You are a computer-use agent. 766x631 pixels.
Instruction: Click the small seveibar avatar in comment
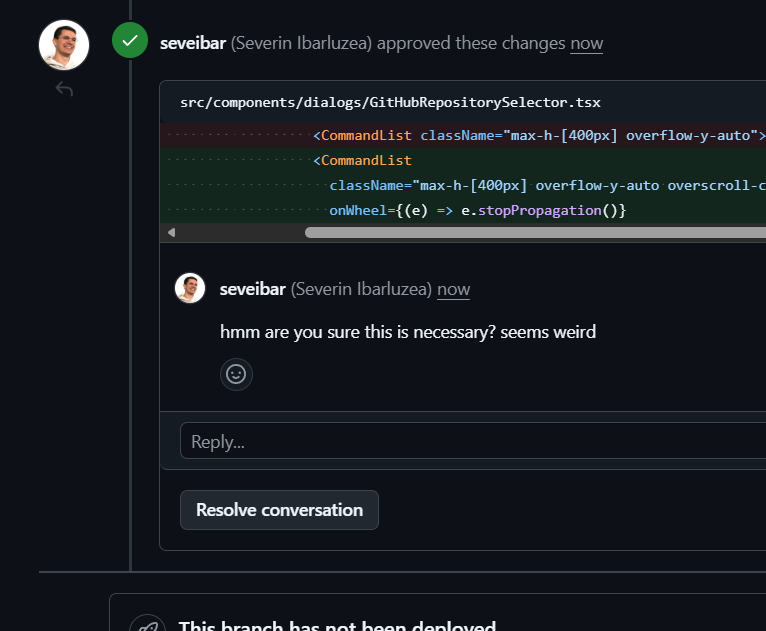pyautogui.click(x=190, y=289)
